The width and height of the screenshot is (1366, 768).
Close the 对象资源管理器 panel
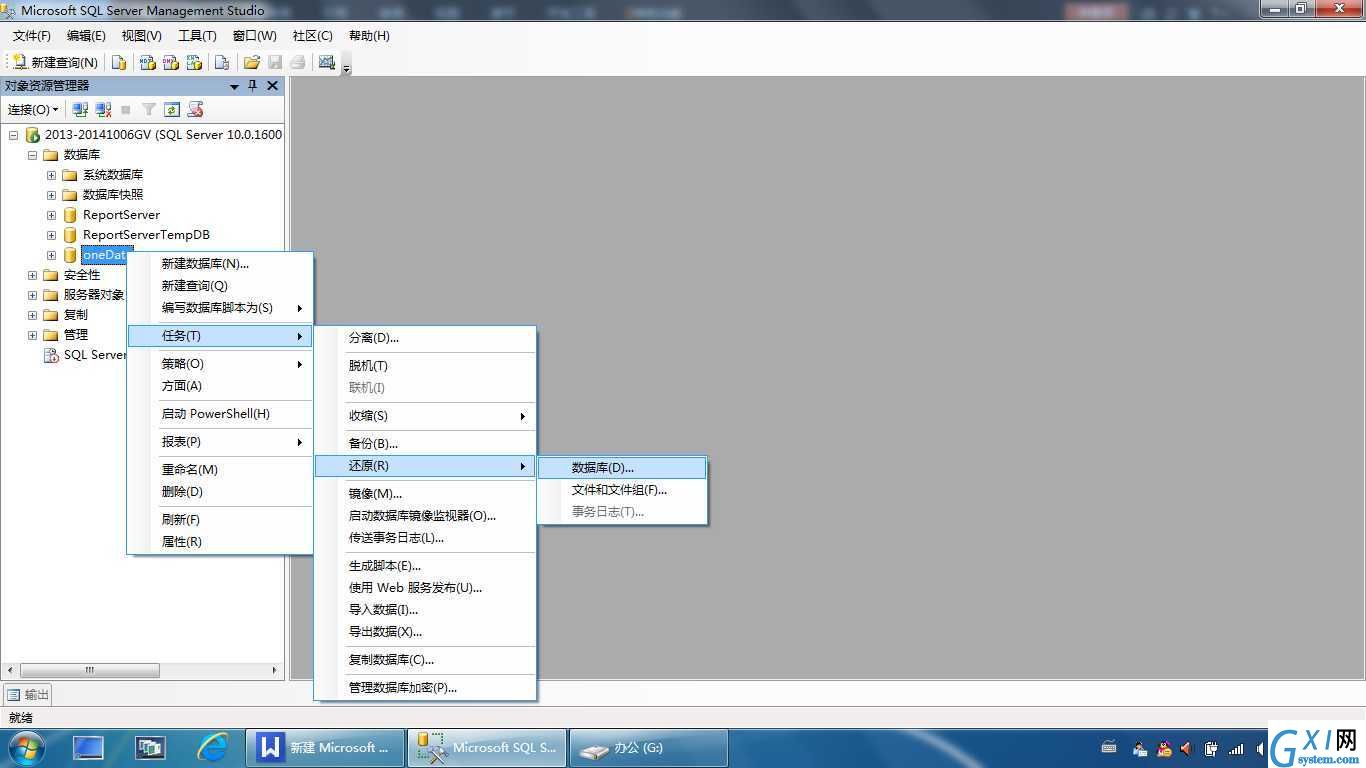point(272,86)
